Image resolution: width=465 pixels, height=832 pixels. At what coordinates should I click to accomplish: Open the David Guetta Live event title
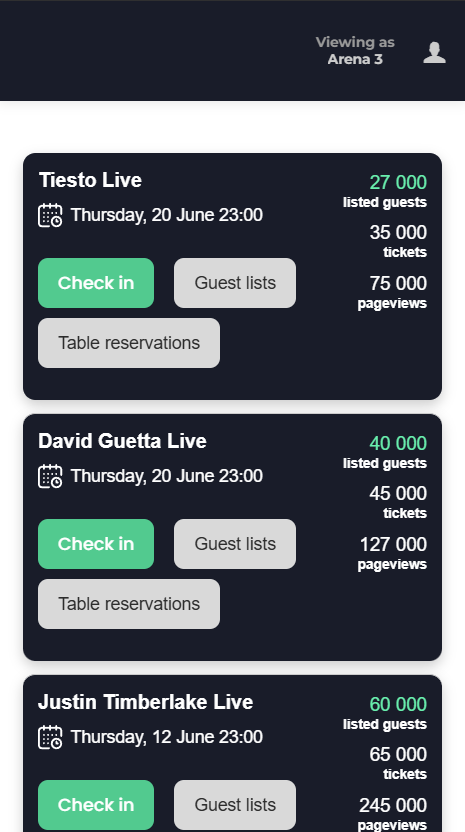[x=123, y=441]
